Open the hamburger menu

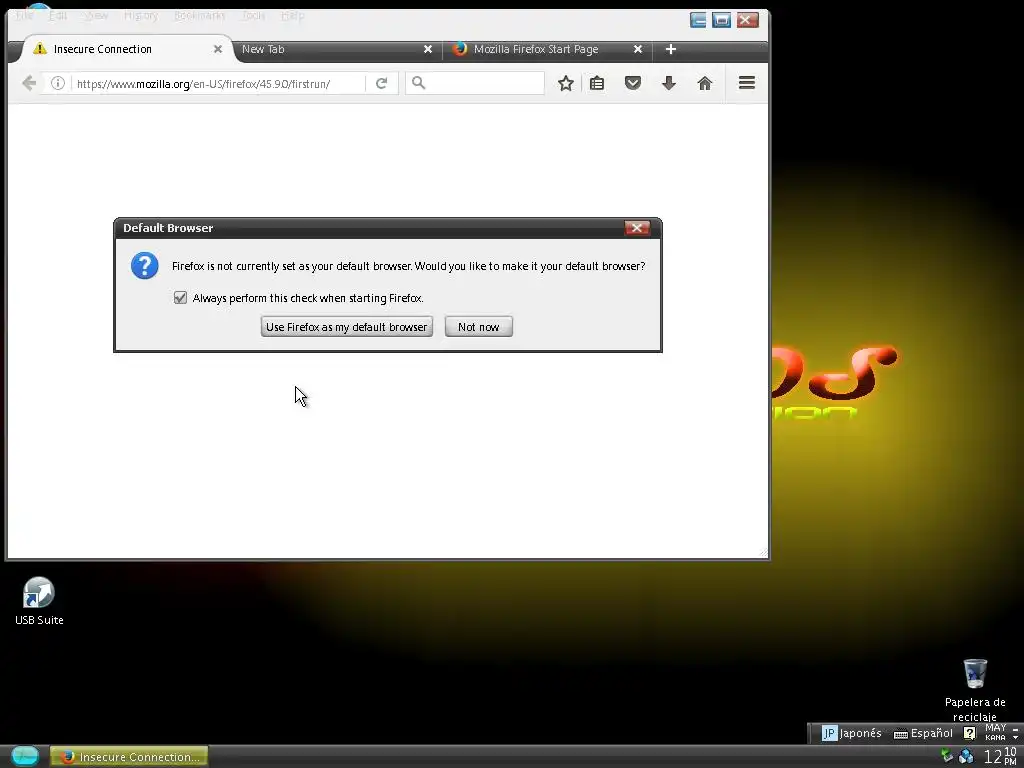[x=746, y=83]
